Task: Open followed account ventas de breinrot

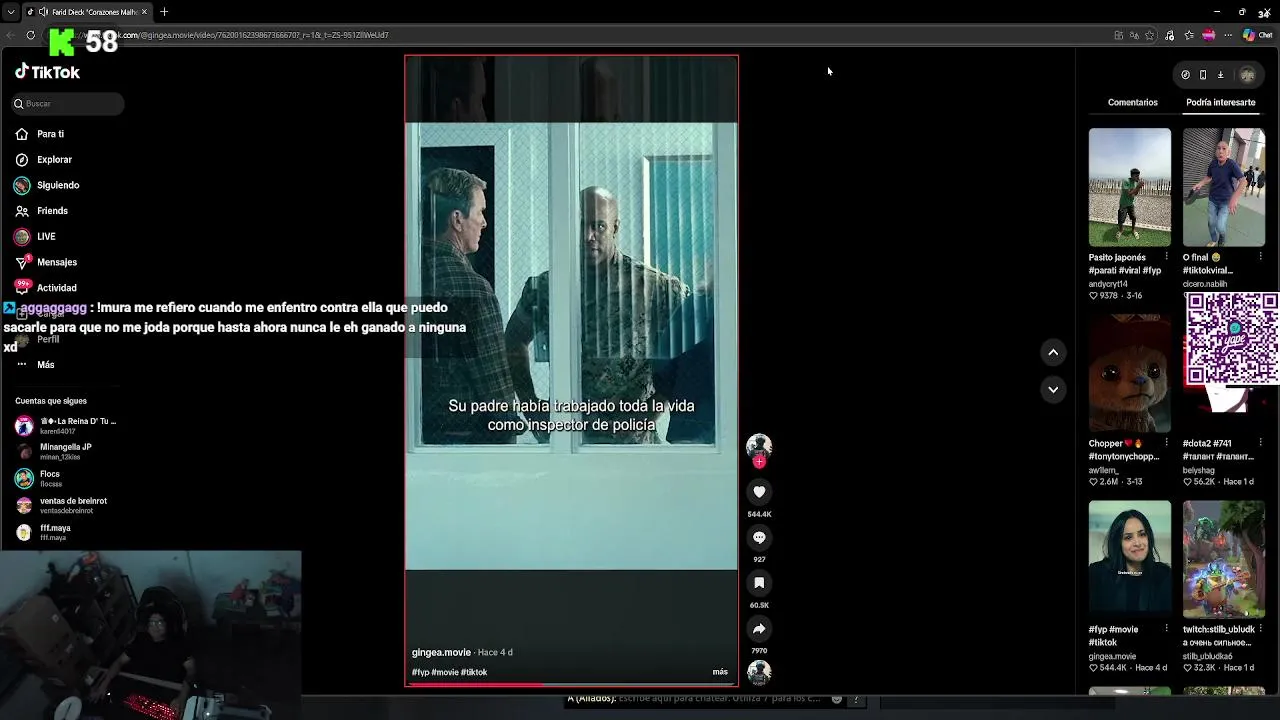Action: pyautogui.click(x=73, y=505)
